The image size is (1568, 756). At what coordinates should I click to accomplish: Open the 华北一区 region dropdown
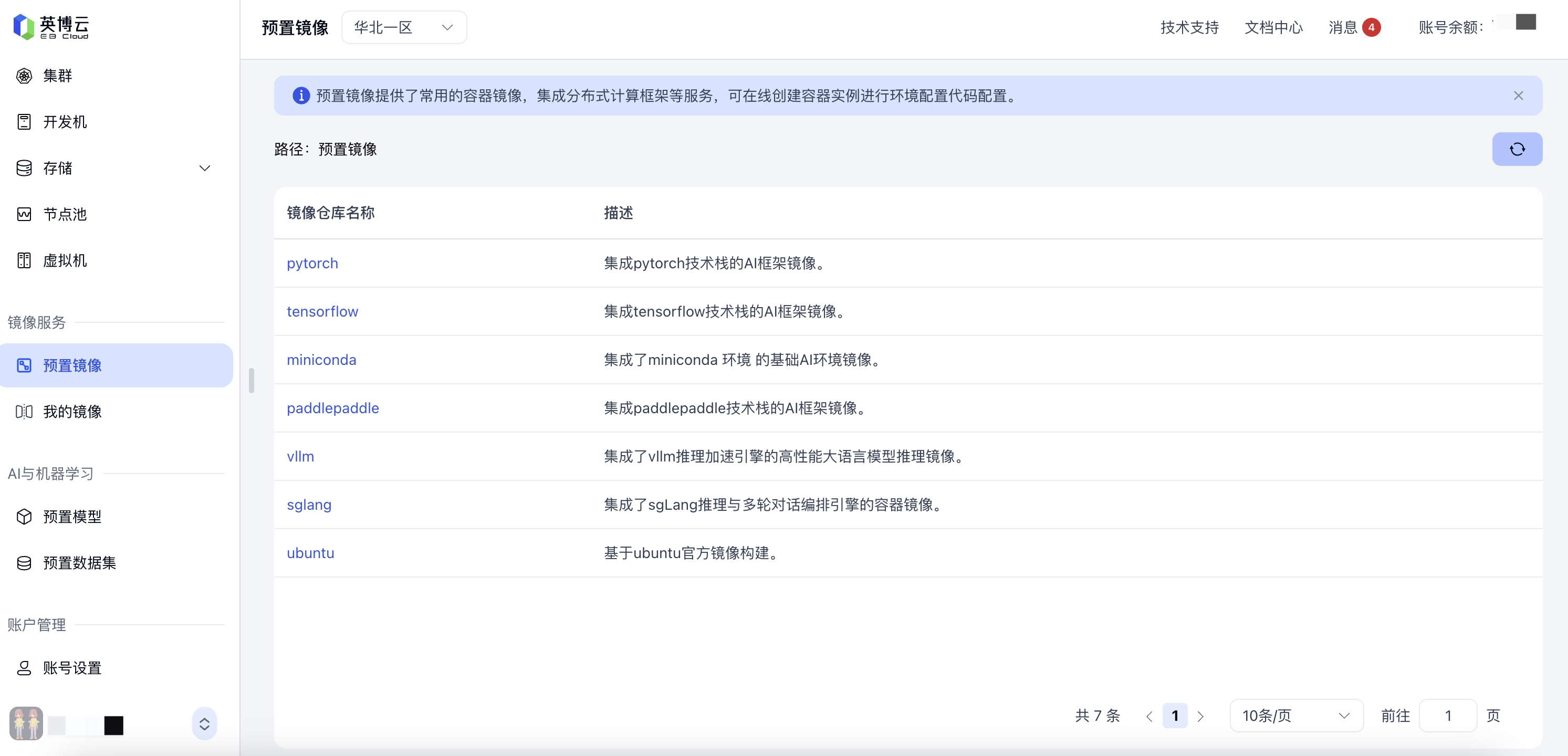point(404,27)
